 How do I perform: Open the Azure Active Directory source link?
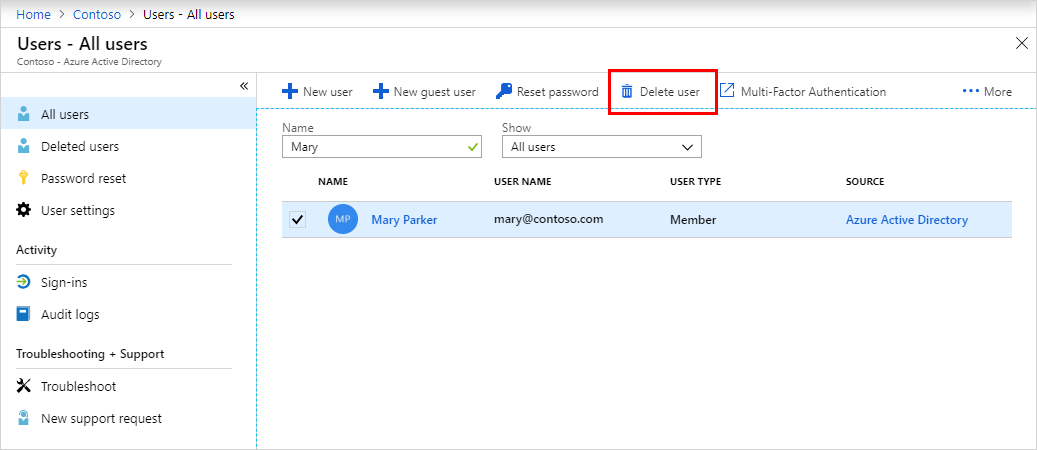click(907, 220)
